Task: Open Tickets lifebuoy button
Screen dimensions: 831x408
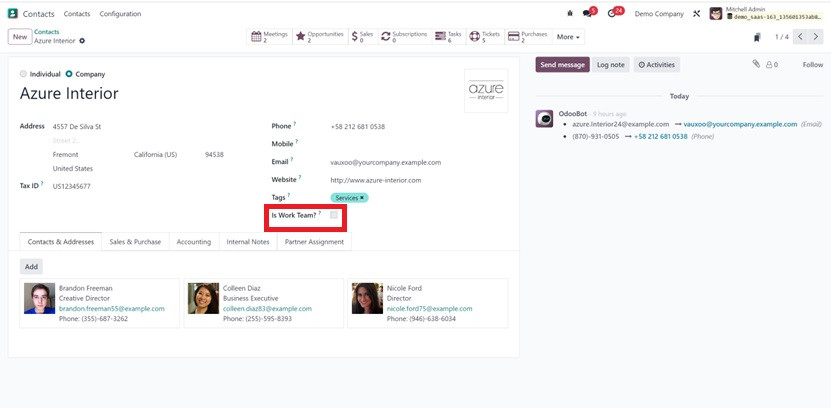Action: 485,37
